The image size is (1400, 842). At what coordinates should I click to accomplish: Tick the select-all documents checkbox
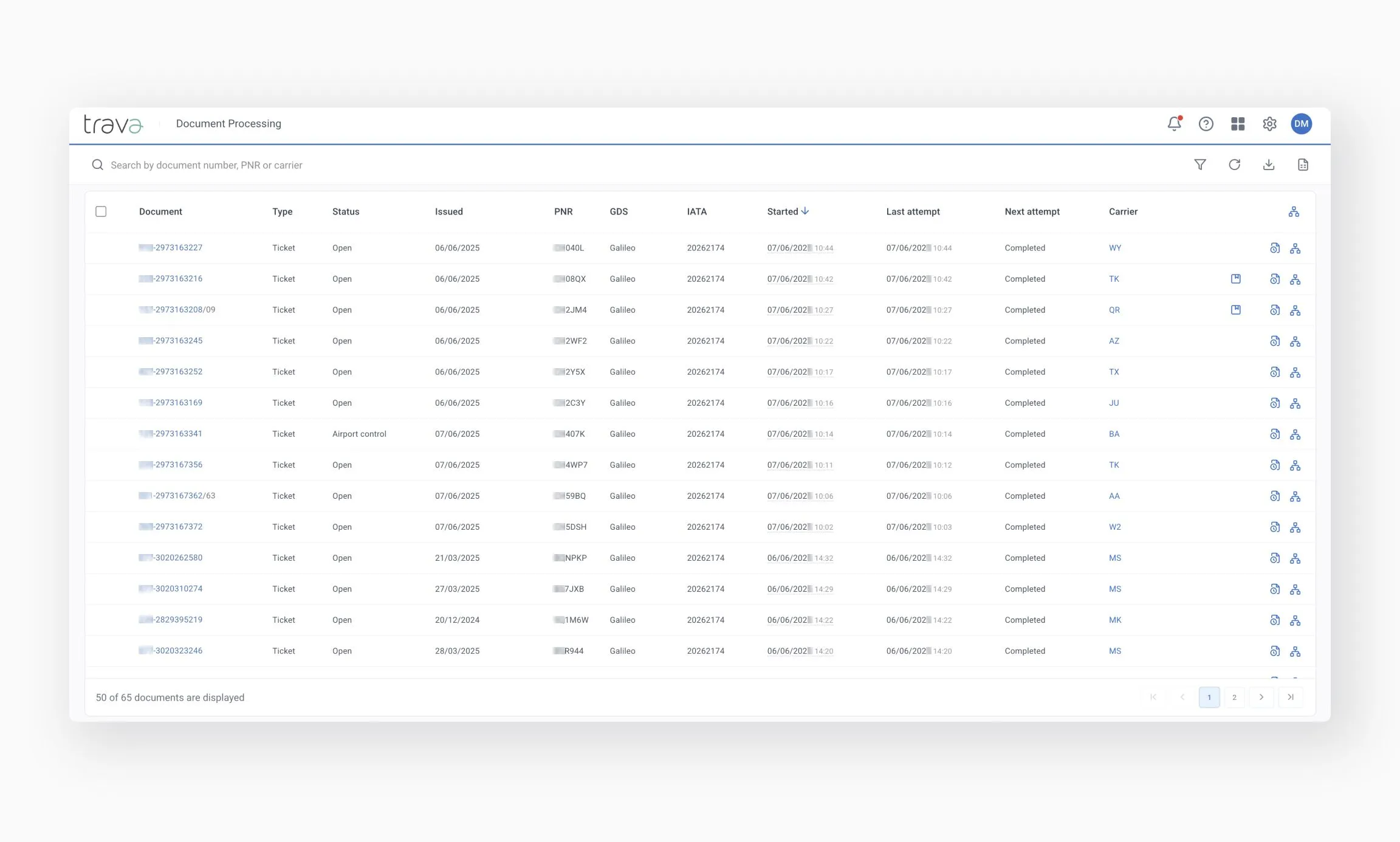(x=101, y=211)
